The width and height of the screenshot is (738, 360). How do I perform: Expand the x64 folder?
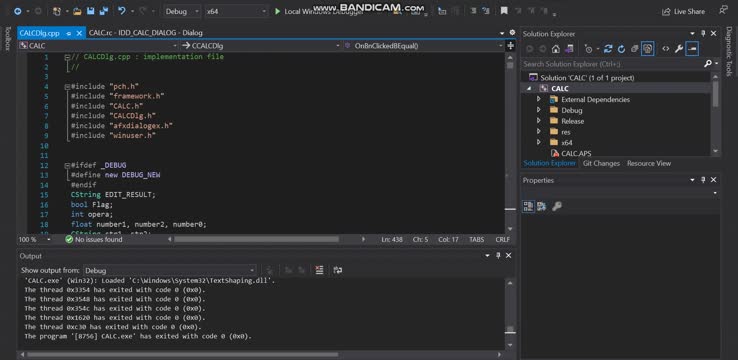click(x=539, y=142)
